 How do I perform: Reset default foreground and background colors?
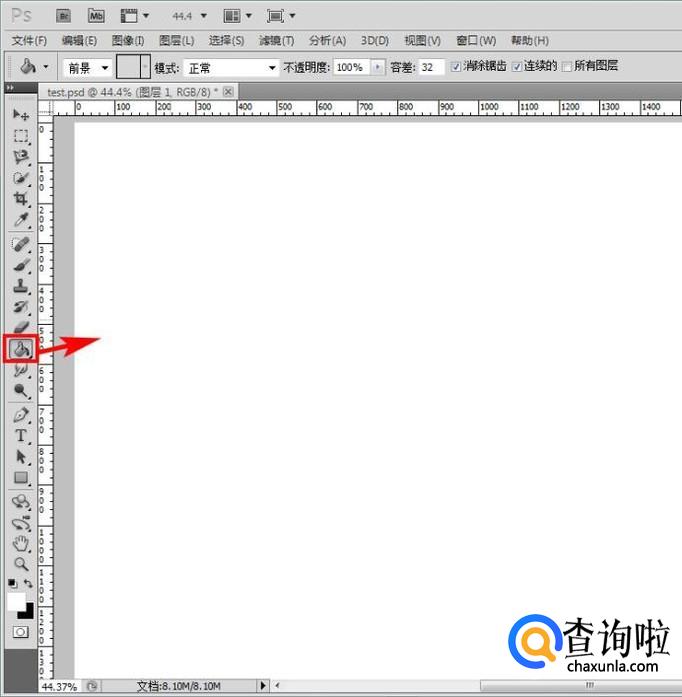[12, 583]
